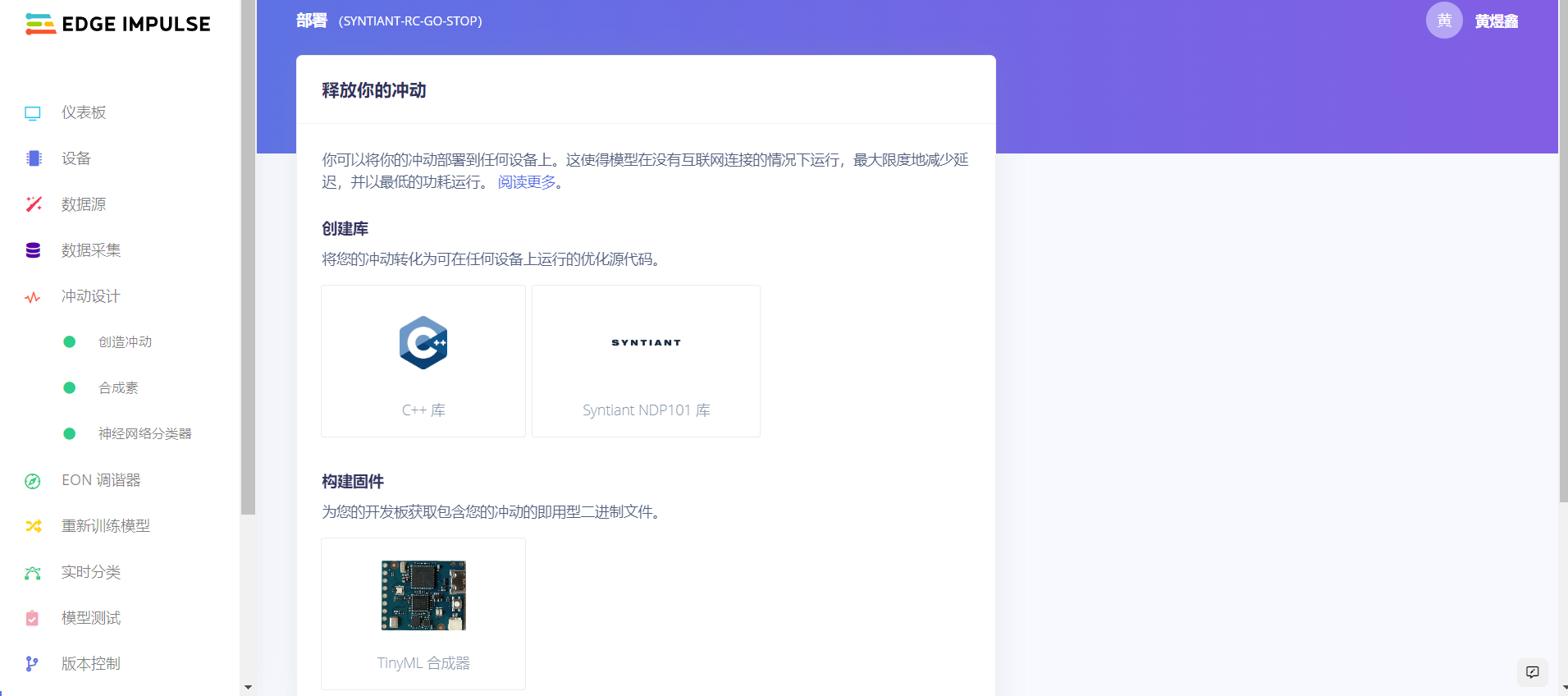This screenshot has width=1568, height=696.
Task: Click the TinyML board image
Action: point(423,596)
